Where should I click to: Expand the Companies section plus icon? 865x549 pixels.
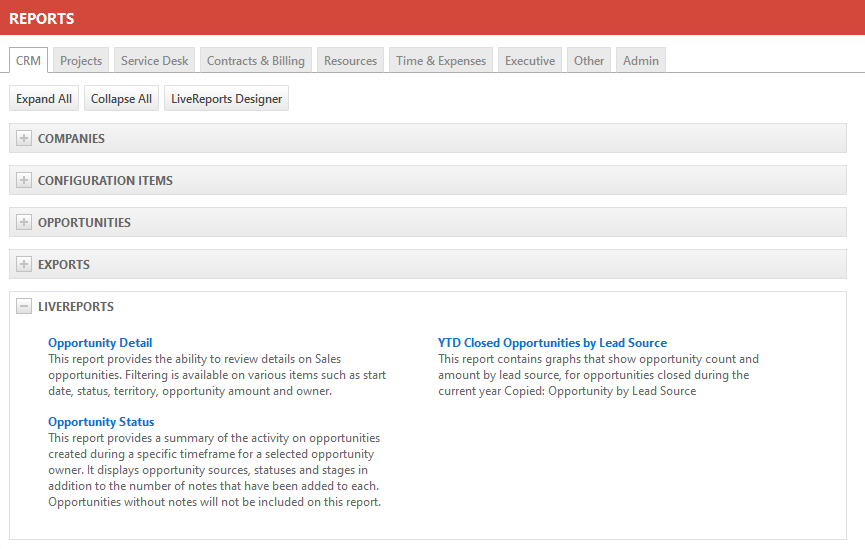pos(24,139)
